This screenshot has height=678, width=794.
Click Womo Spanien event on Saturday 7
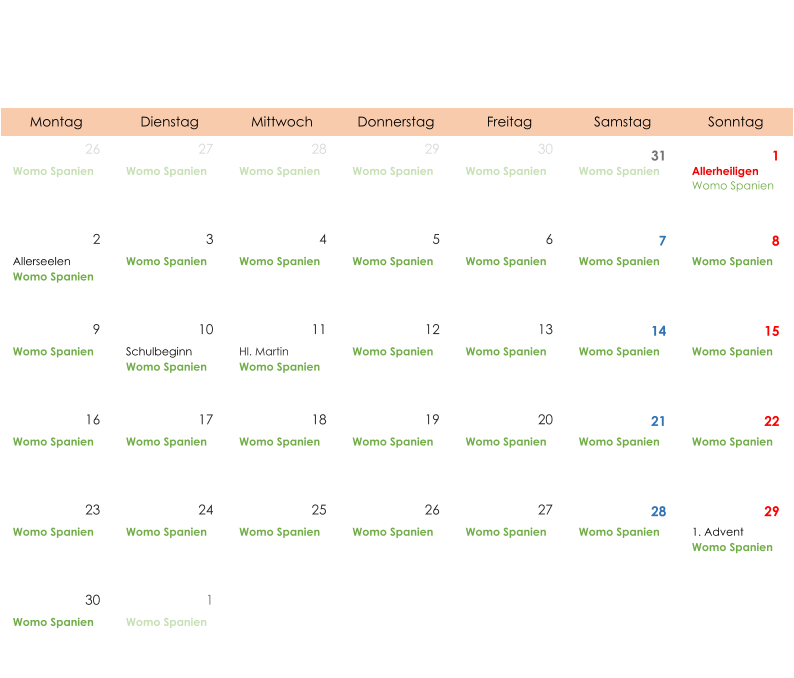tap(619, 262)
